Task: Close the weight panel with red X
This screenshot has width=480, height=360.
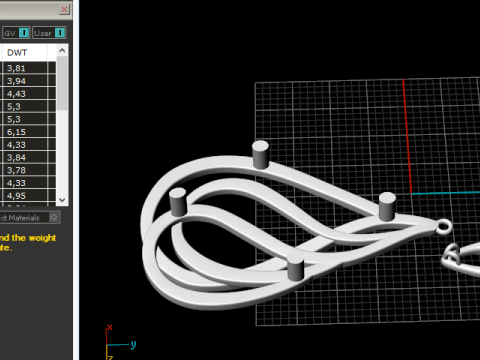Action: [x=64, y=9]
